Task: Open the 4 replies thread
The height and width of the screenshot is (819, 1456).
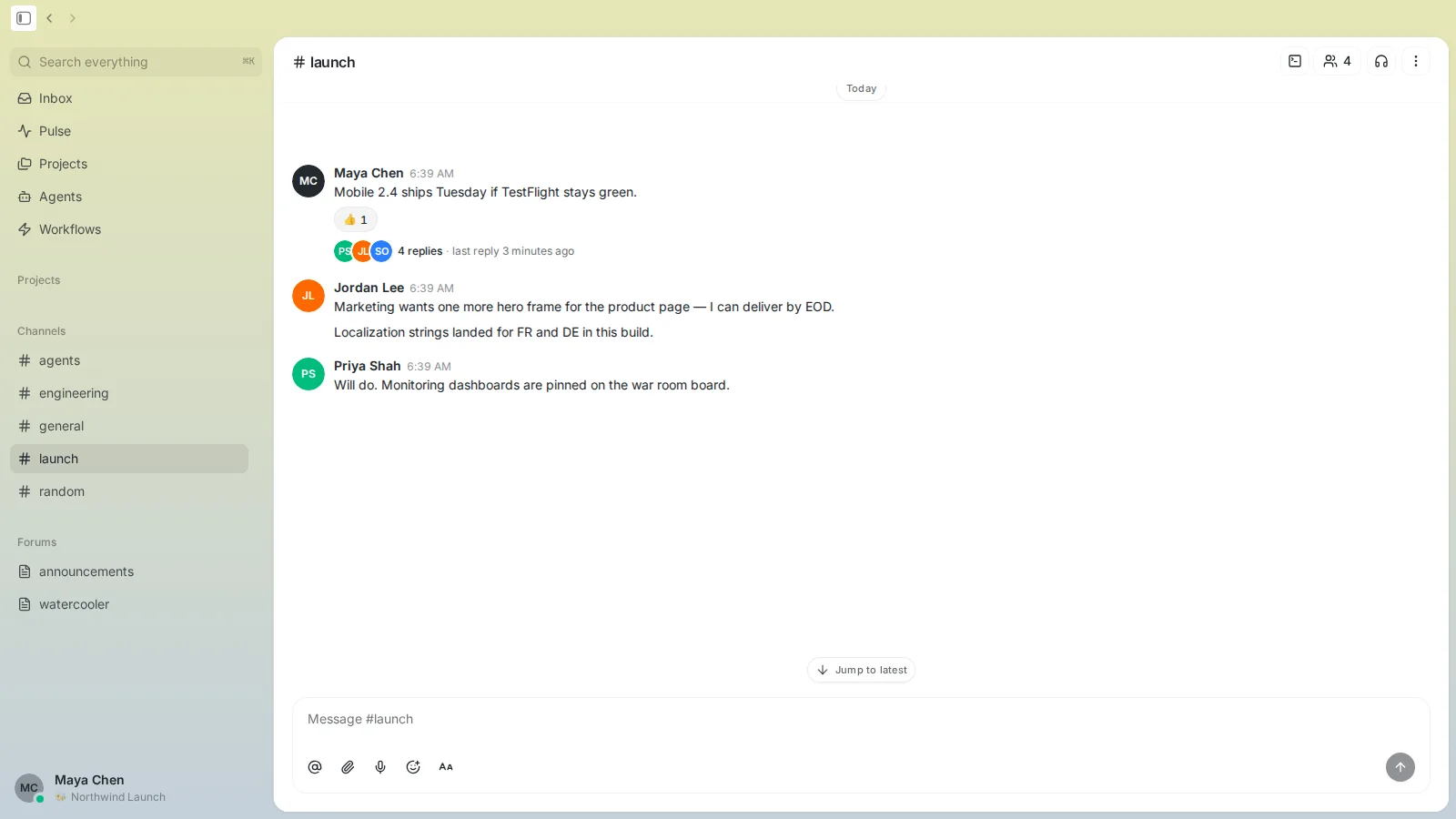Action: pyautogui.click(x=420, y=251)
